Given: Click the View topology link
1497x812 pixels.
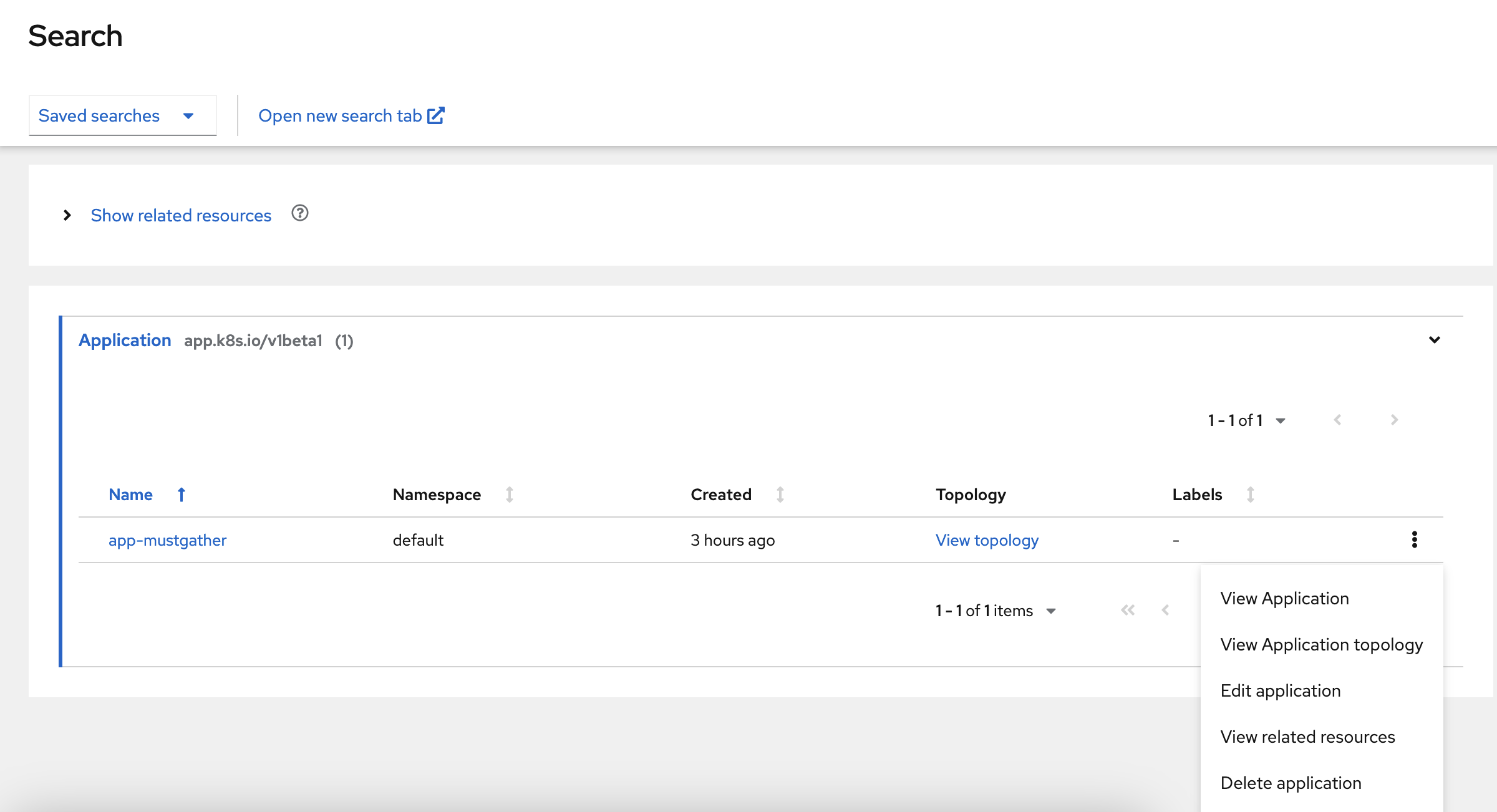Looking at the screenshot, I should pos(987,540).
